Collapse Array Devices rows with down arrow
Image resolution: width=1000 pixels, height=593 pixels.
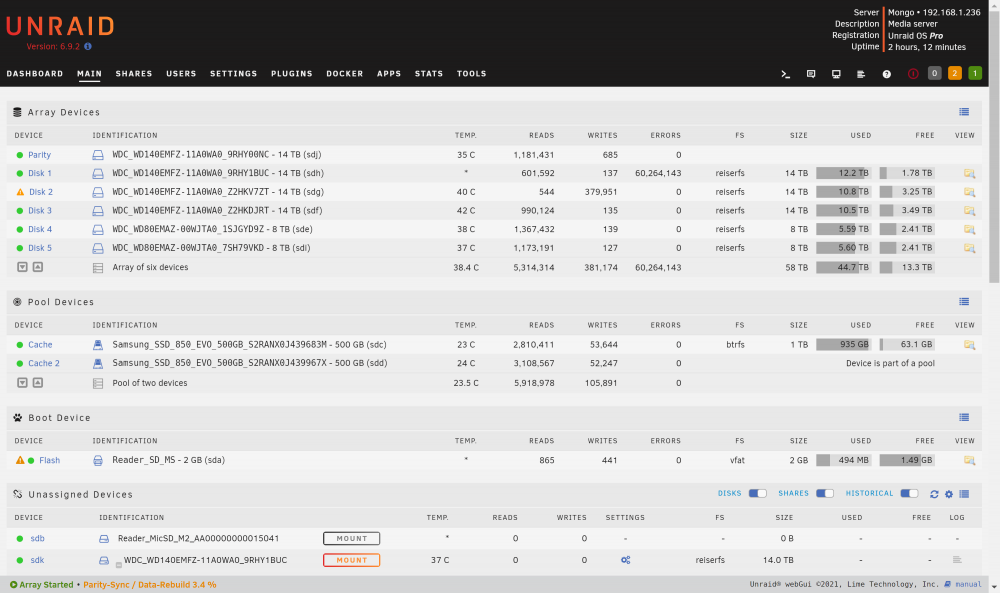coord(22,267)
